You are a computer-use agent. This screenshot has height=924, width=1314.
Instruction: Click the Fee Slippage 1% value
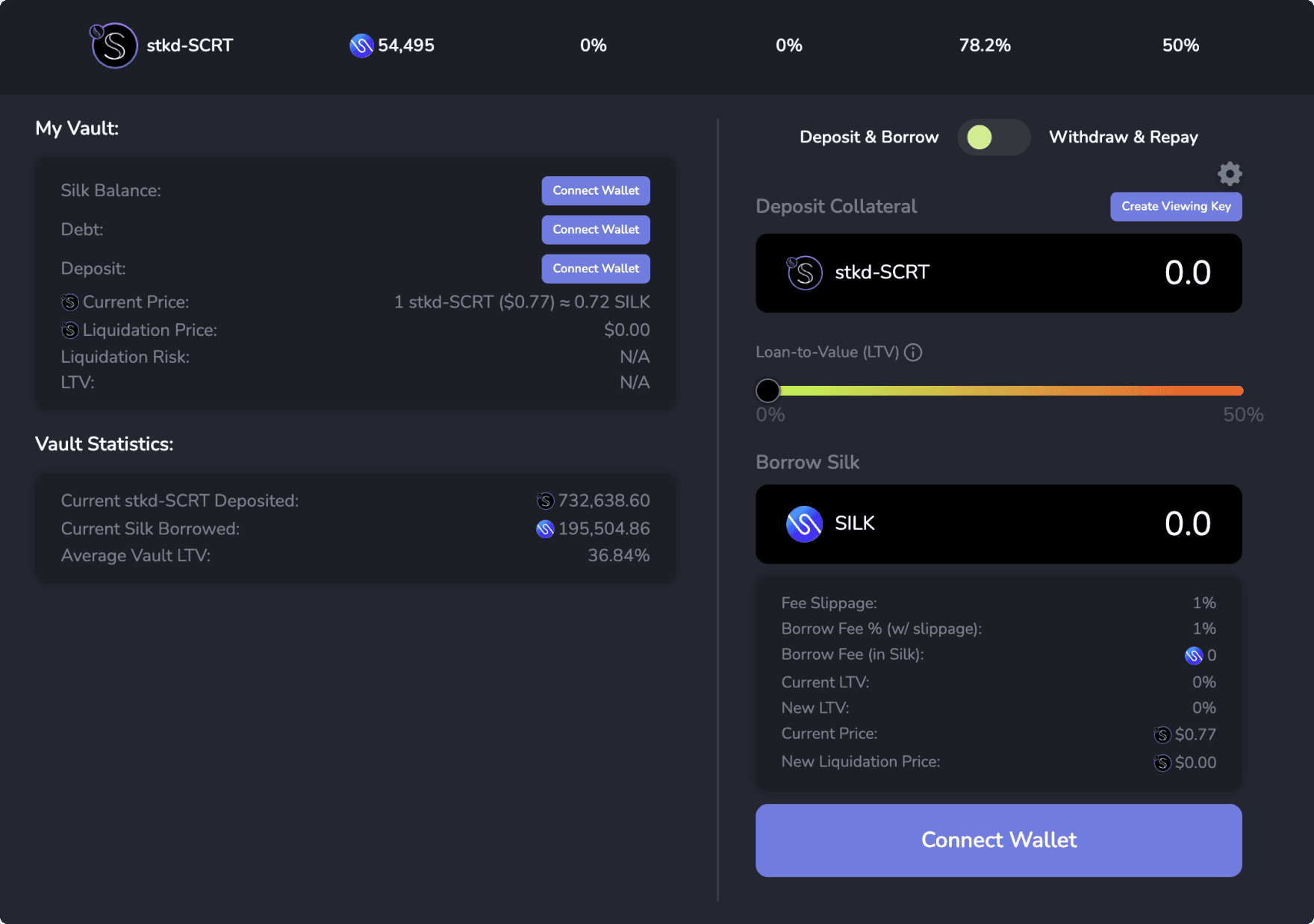(1204, 603)
